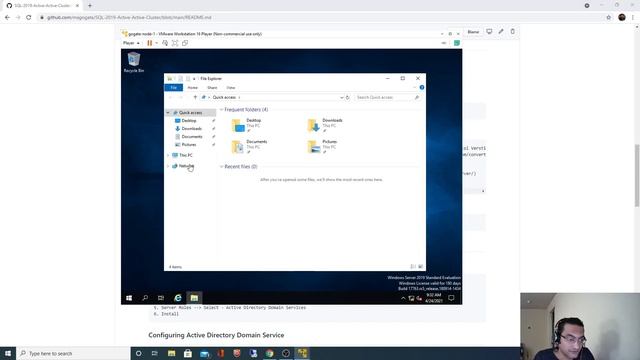Open guest notification center icon
The image size is (640, 360).
[451, 298]
